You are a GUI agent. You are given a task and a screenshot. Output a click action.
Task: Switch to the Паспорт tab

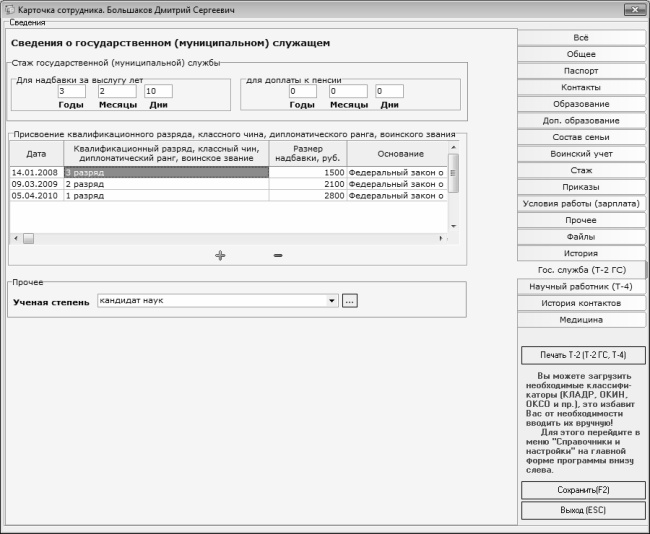coord(581,71)
